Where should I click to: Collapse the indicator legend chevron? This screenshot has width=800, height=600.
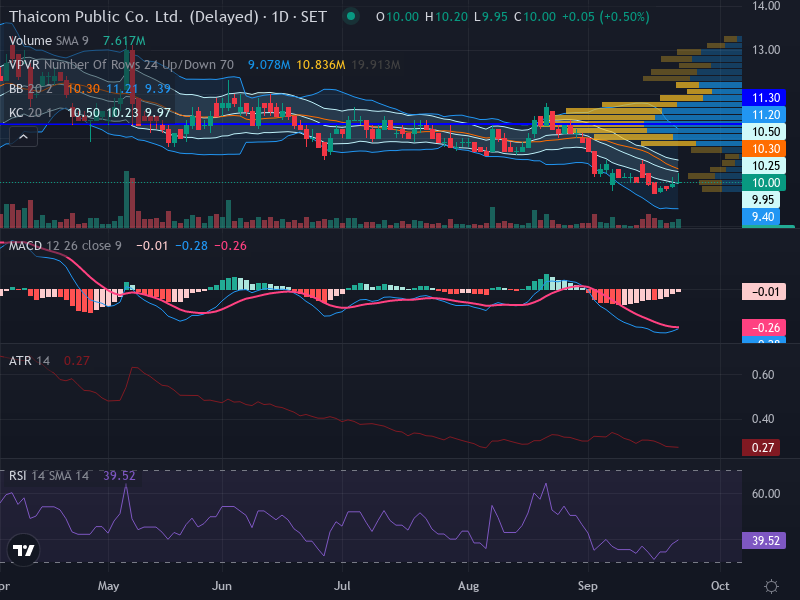(23, 137)
